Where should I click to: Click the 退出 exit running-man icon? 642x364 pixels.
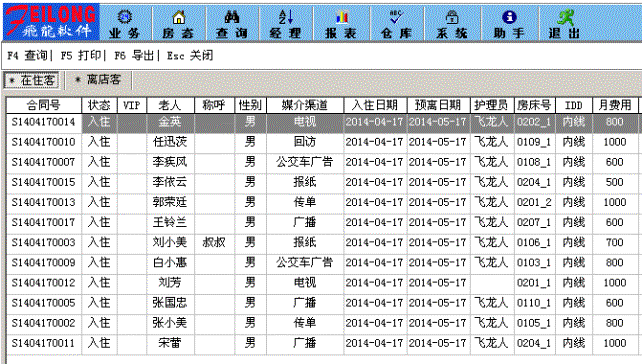coord(565,24)
